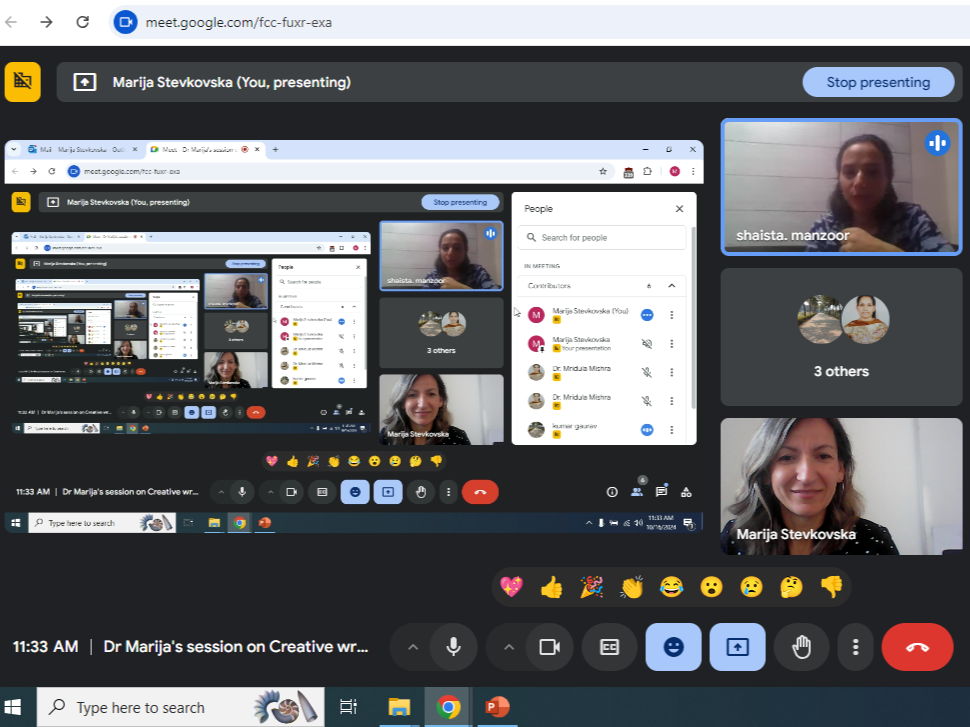Open File Explorer from the taskbar

[x=399, y=707]
